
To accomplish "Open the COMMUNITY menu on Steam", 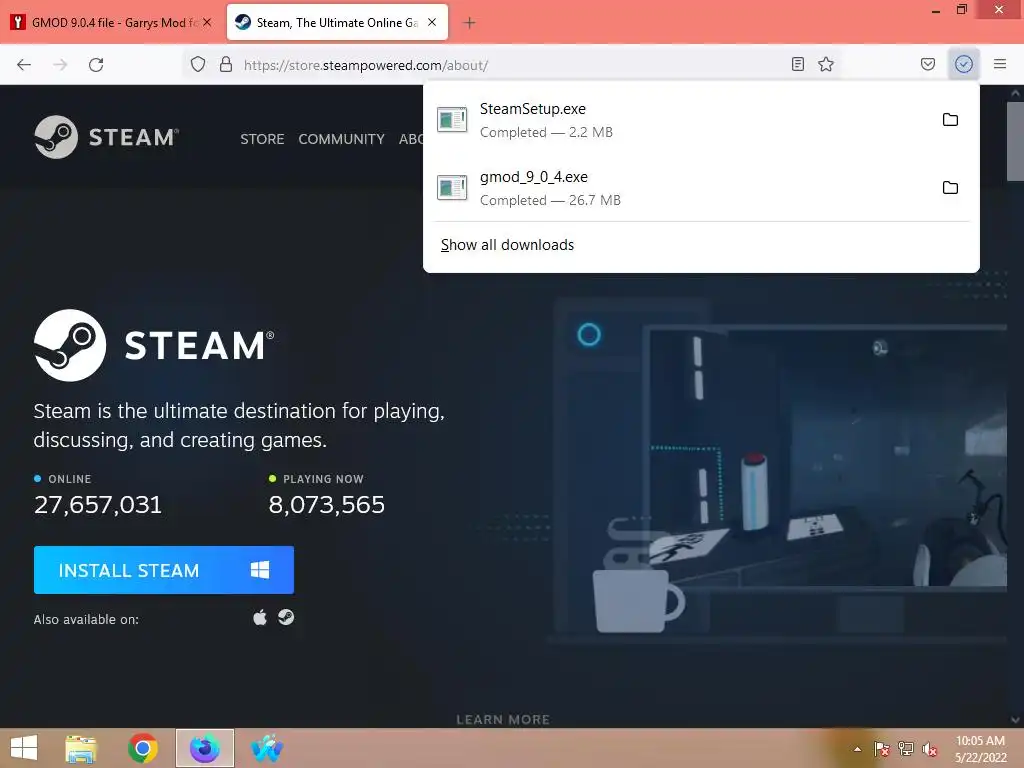I will pyautogui.click(x=342, y=139).
